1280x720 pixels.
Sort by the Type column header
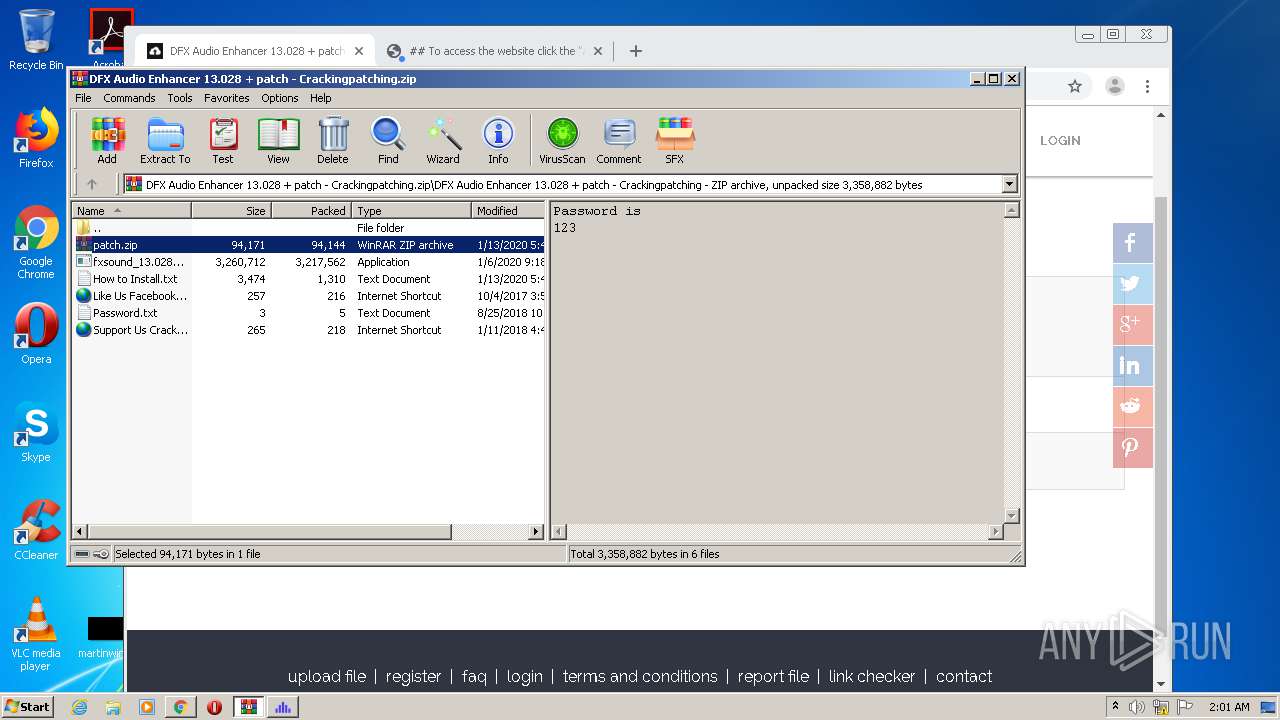[411, 211]
